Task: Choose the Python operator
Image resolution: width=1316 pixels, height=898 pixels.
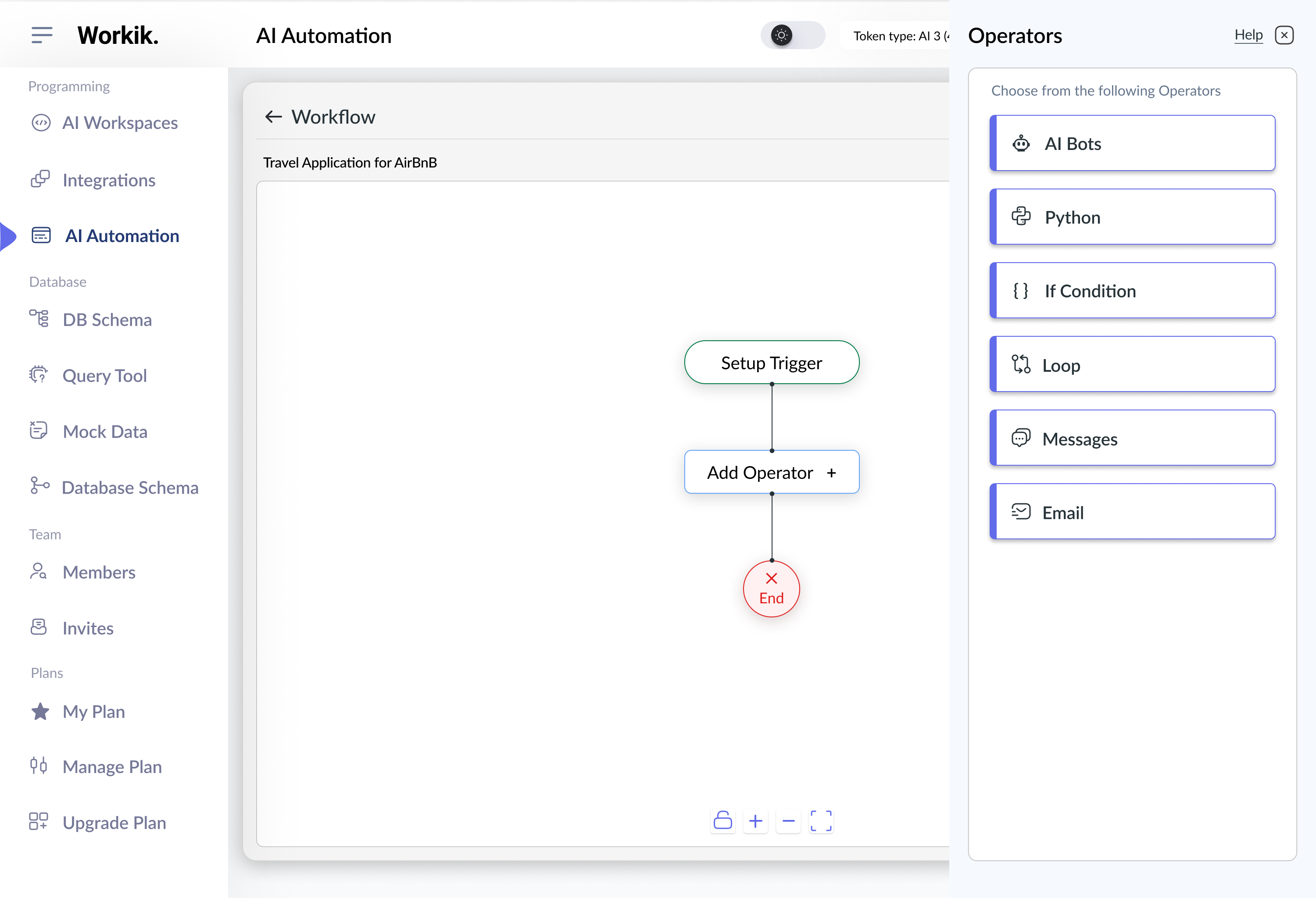Action: click(1133, 217)
